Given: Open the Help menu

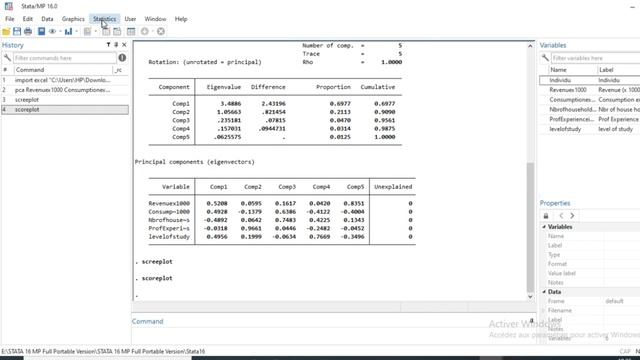Looking at the screenshot, I should (x=181, y=19).
